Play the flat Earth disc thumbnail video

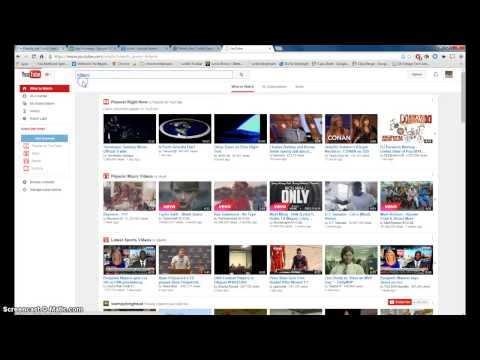click(185, 129)
